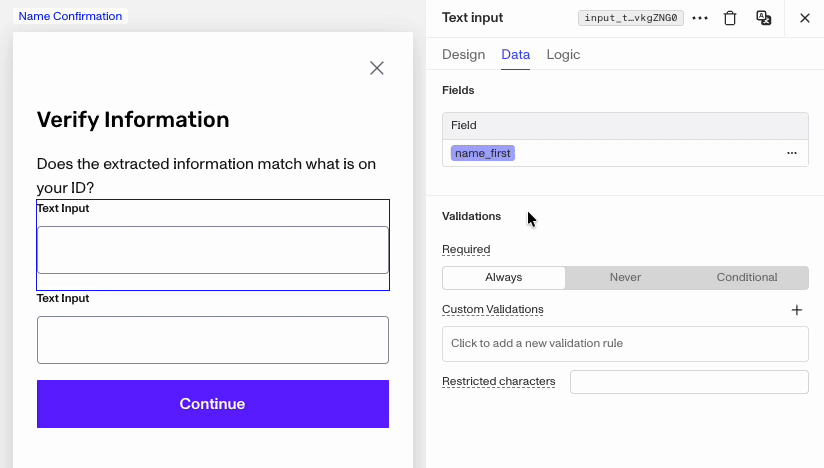Viewport: 824px width, 468px height.
Task: Open the component more options ellipsis
Action: point(700,18)
